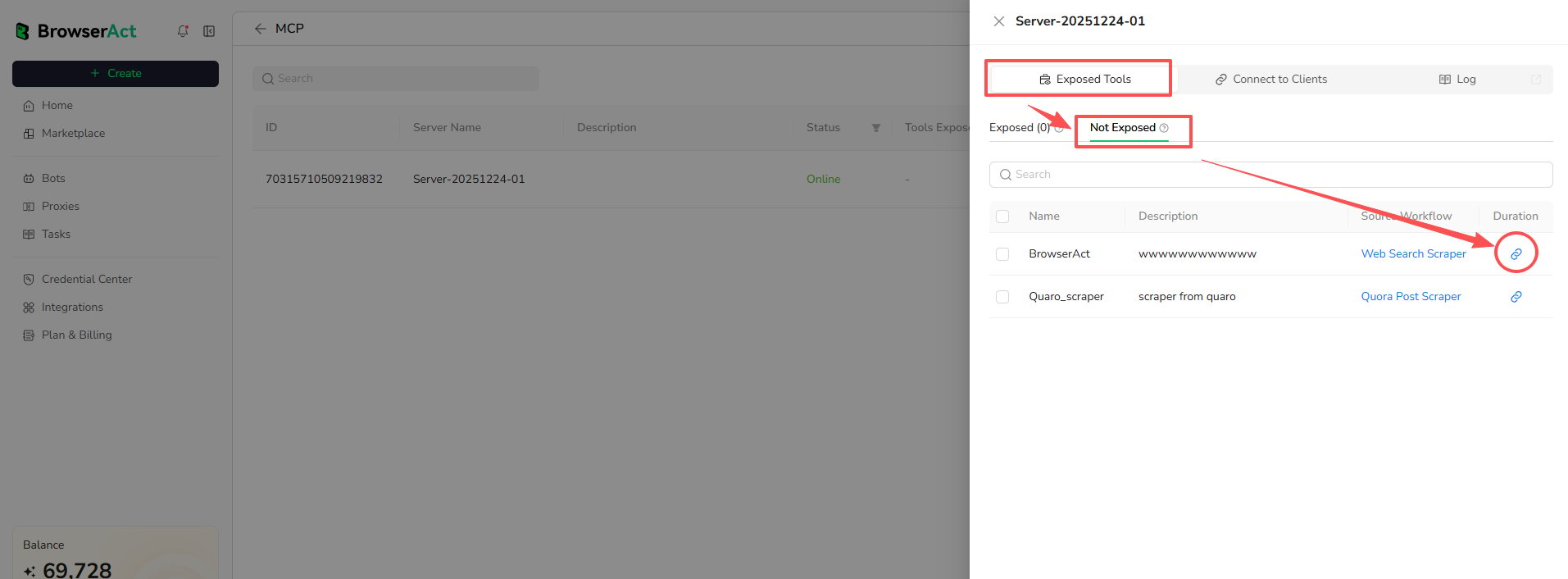Viewport: 1568px width, 579px height.
Task: Click Server-20251224-01 in the server table
Action: [469, 179]
